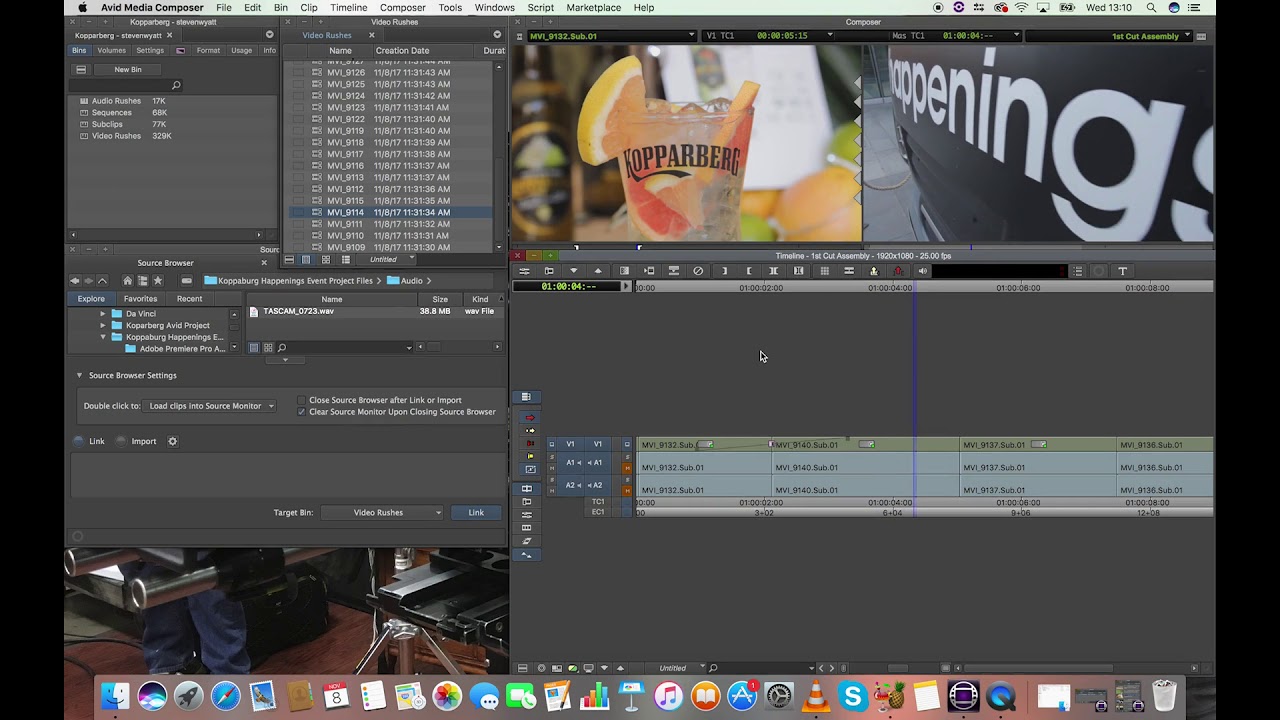Switch Source Browser file list to frame view
This screenshot has height=720, width=1280.
click(x=268, y=348)
